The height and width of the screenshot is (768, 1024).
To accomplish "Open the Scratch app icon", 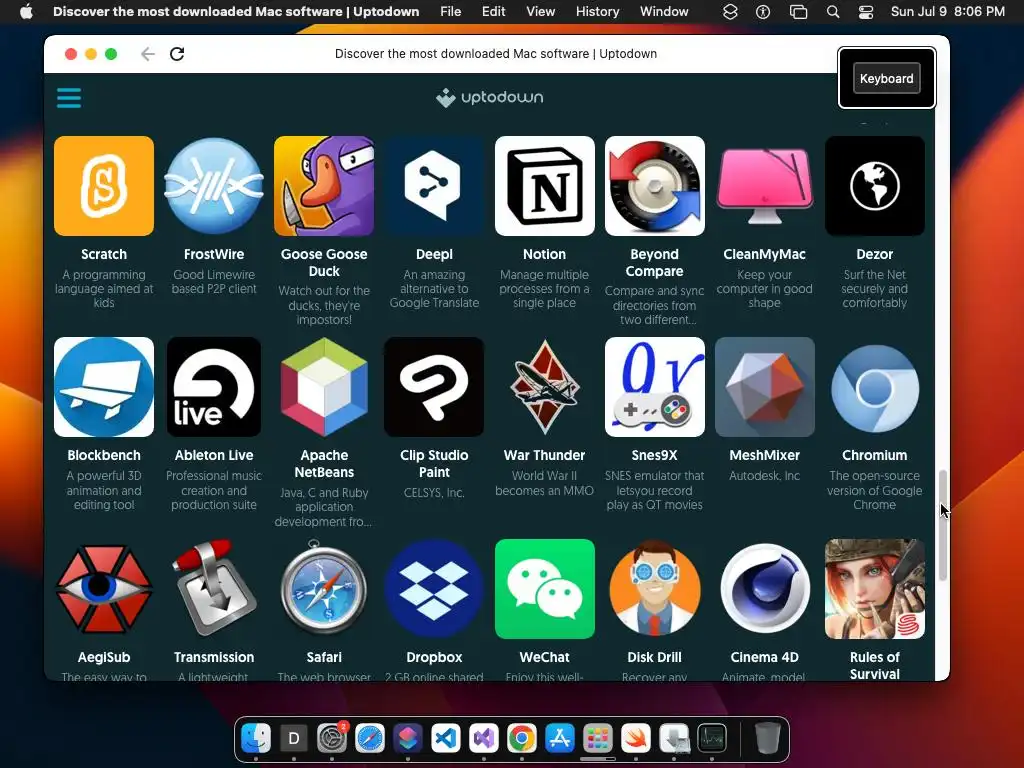I will tap(104, 186).
